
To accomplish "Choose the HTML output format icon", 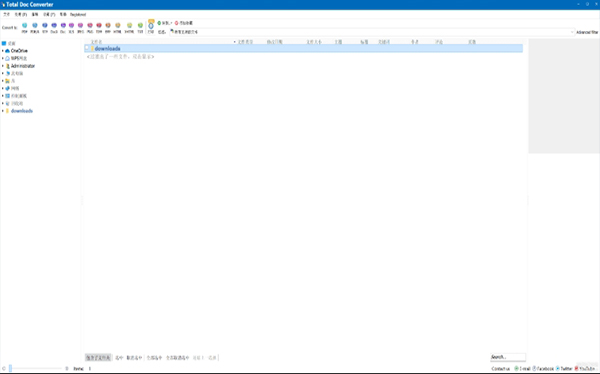I will (x=117, y=28).
